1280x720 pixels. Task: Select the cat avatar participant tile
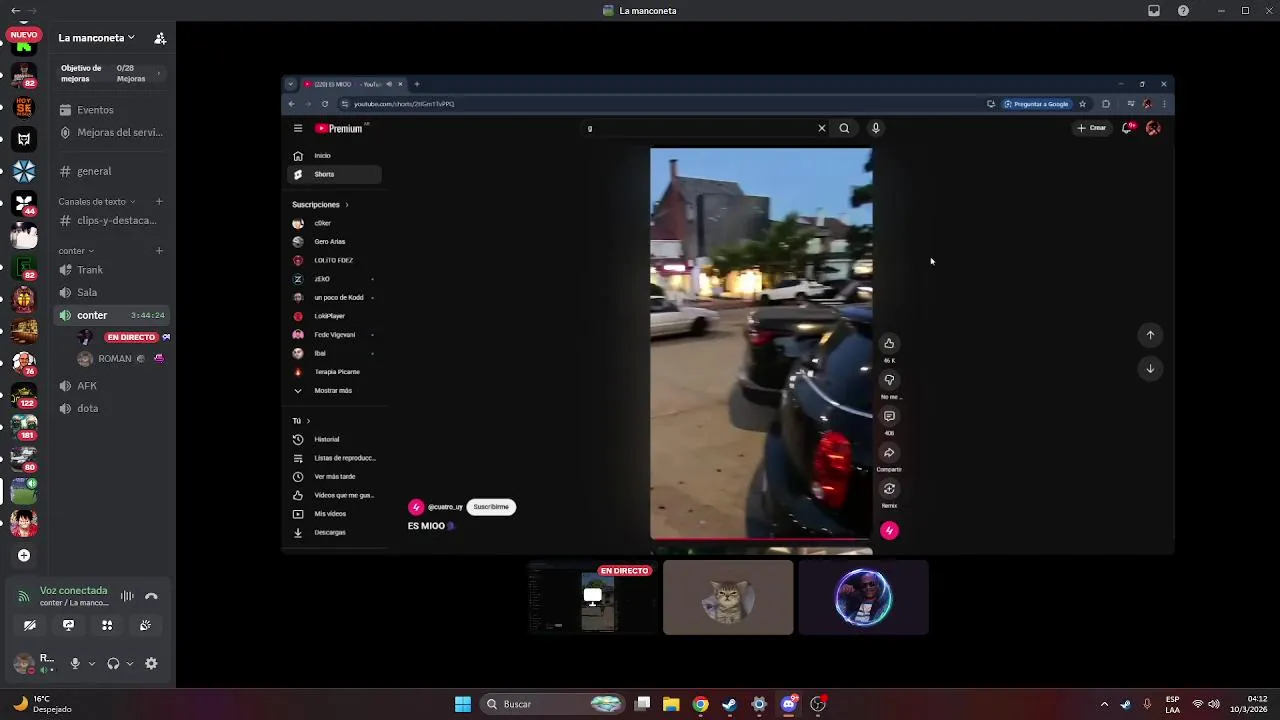coord(728,598)
